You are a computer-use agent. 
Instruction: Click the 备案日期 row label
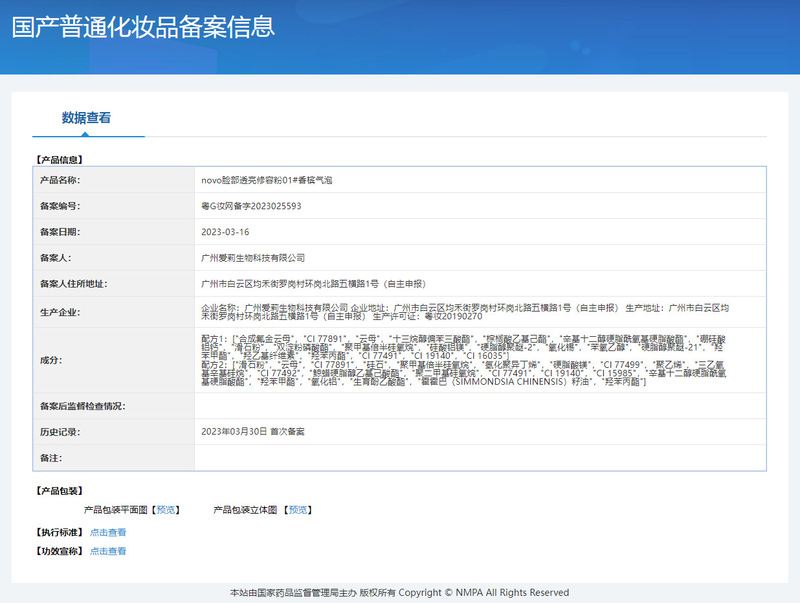[x=60, y=232]
